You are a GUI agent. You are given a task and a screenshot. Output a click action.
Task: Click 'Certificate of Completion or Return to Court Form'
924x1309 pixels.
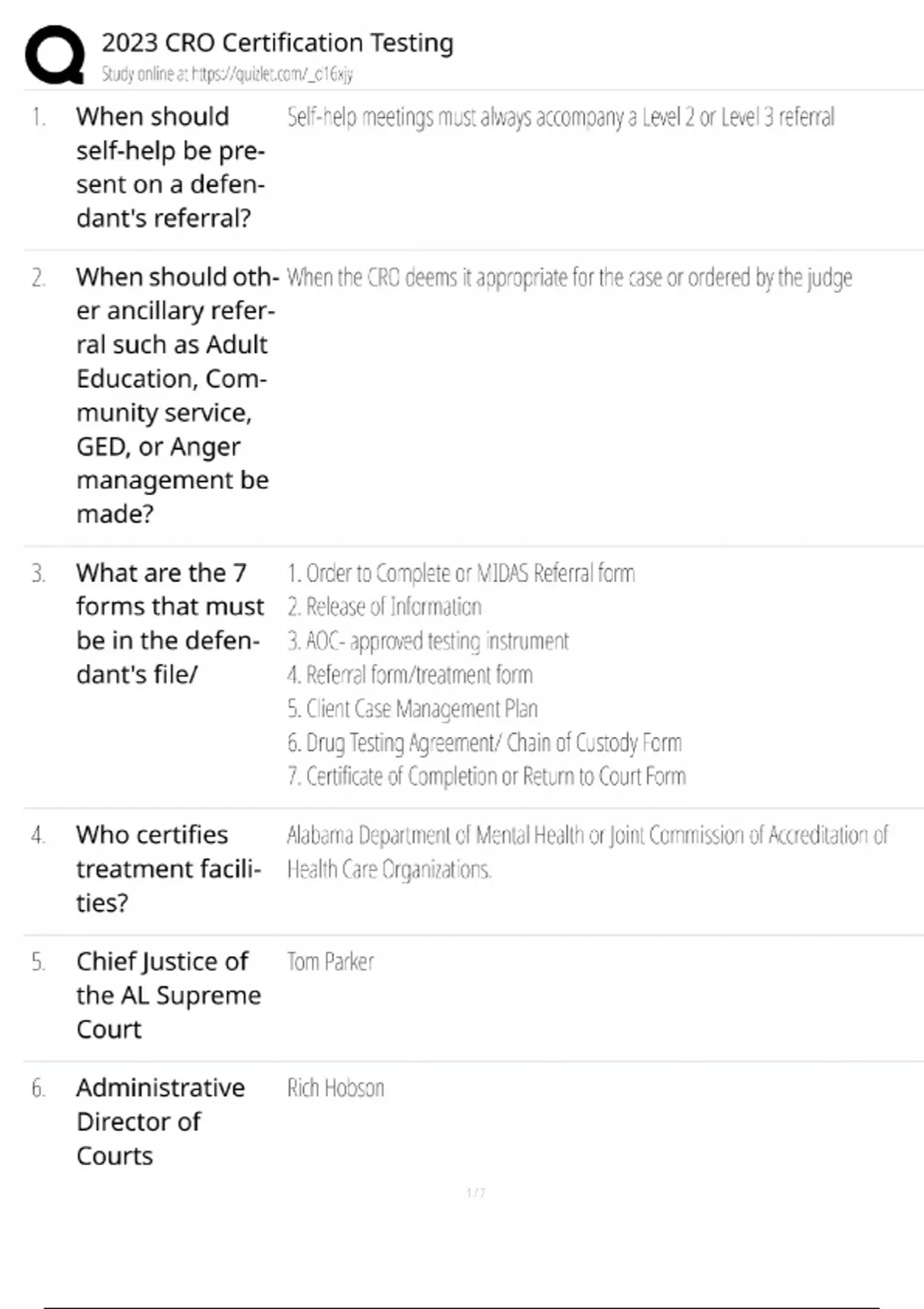pyautogui.click(x=486, y=777)
